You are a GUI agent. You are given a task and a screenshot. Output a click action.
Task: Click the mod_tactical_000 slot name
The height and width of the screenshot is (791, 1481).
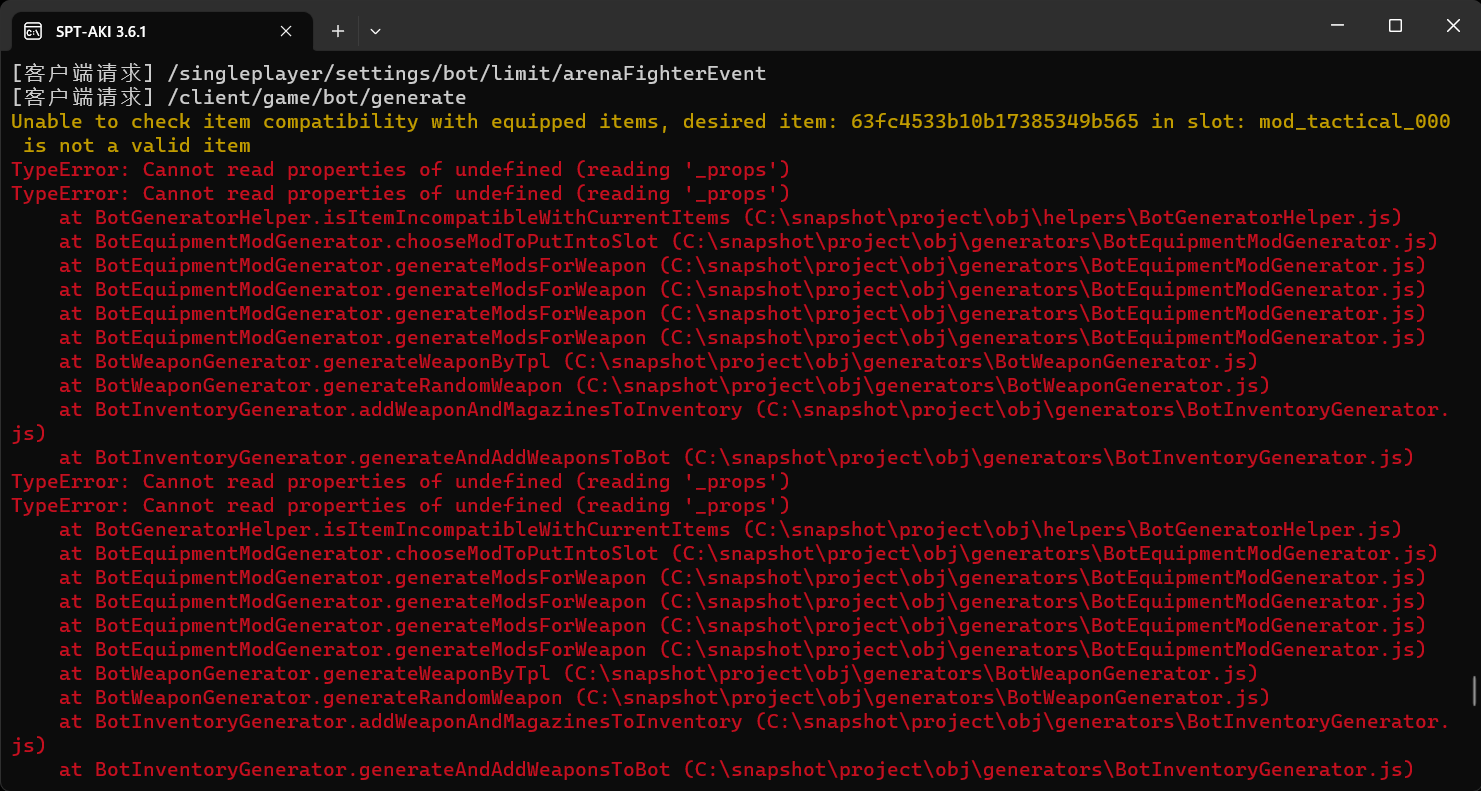[x=1354, y=121]
